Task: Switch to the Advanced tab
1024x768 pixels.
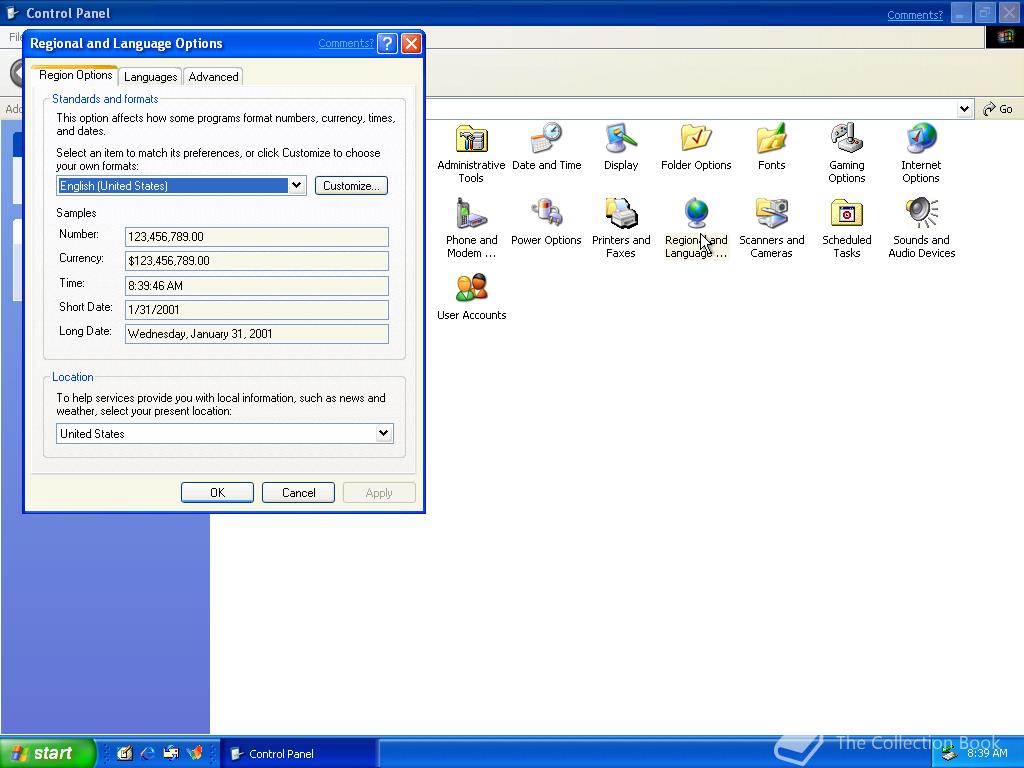Action: point(213,77)
